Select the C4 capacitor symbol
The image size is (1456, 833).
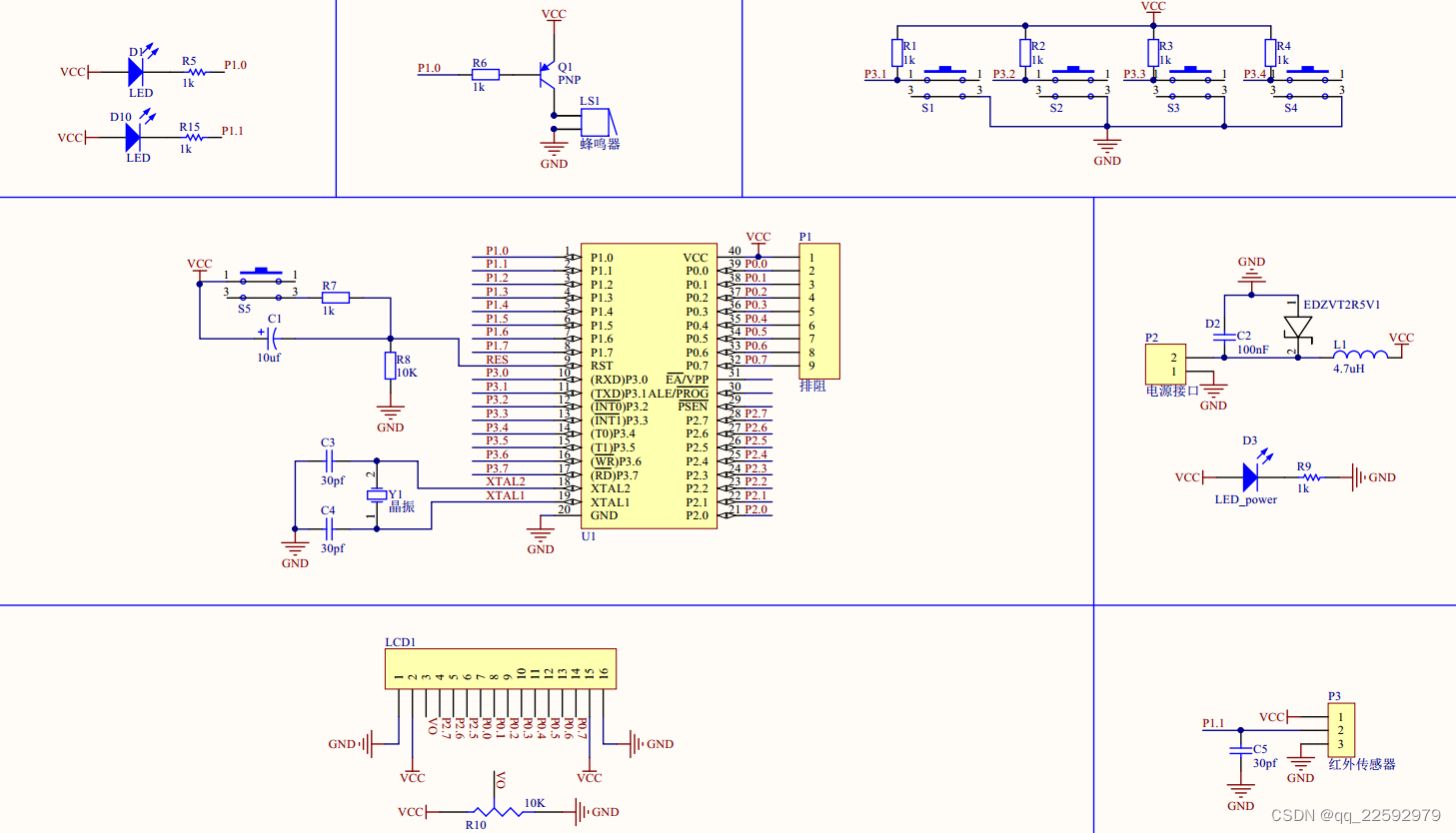330,528
